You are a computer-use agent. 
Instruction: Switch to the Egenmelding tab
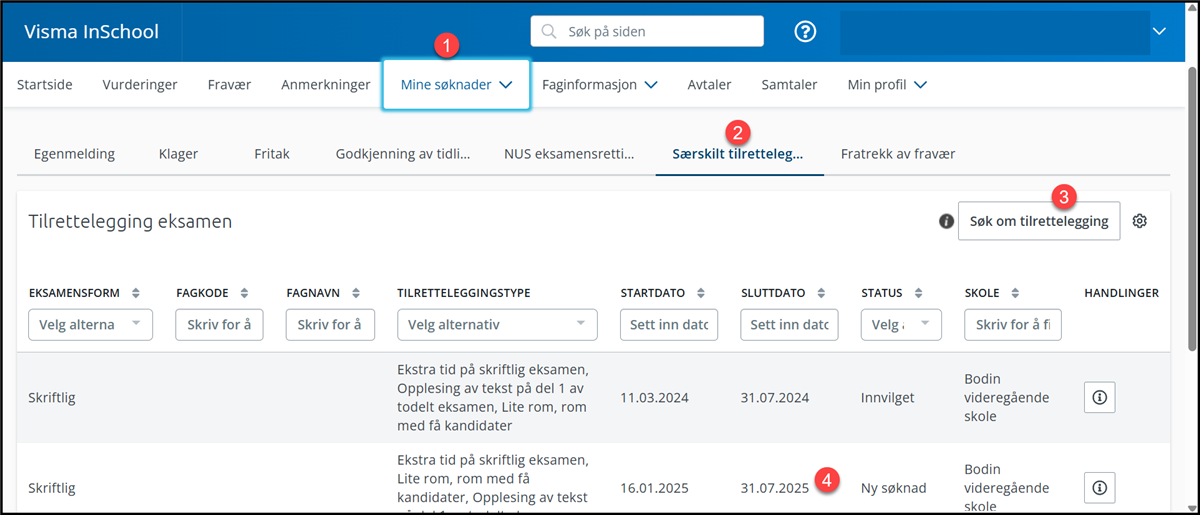point(74,154)
